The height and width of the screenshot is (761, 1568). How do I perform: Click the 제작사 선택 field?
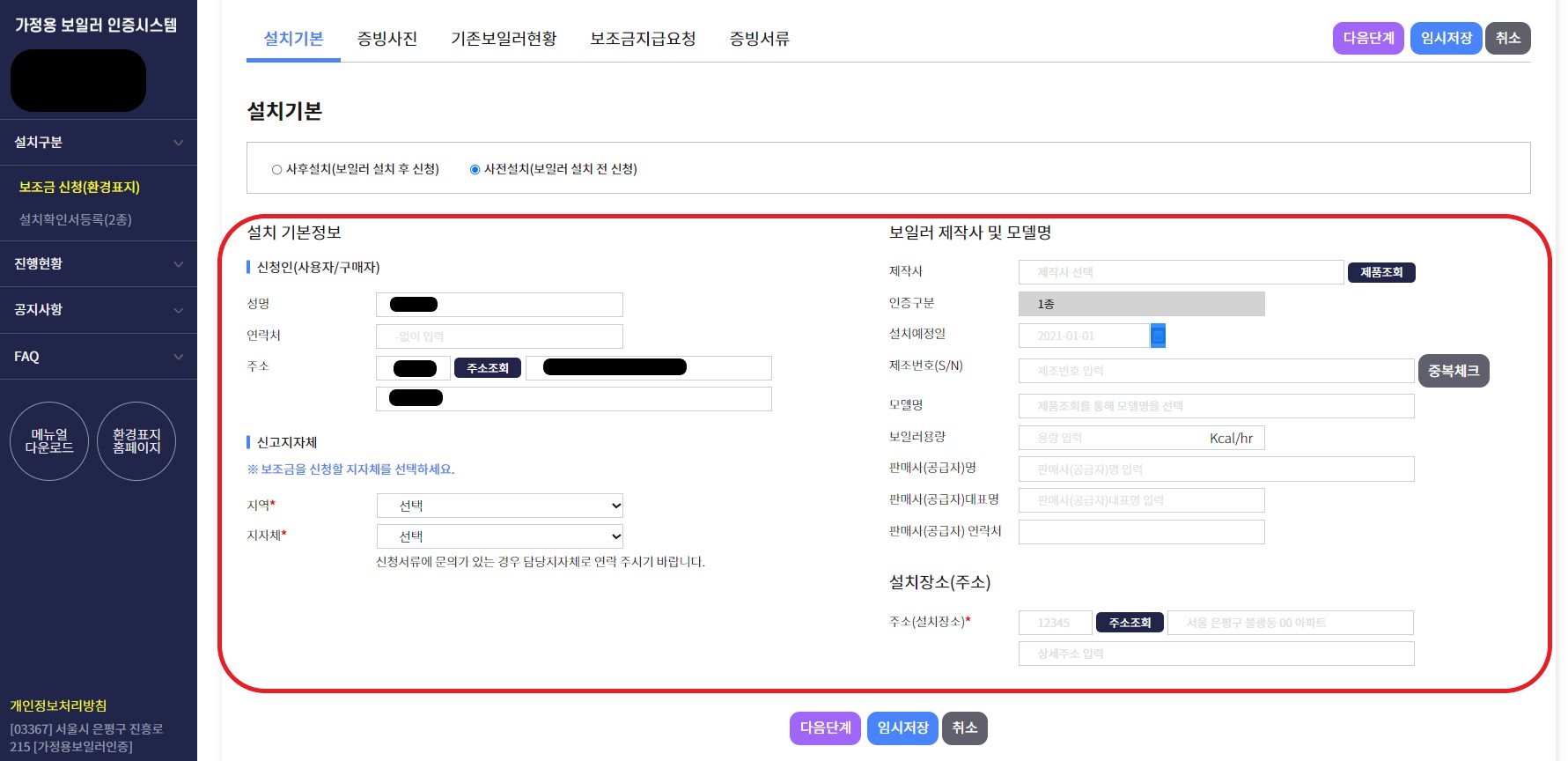coord(1181,272)
